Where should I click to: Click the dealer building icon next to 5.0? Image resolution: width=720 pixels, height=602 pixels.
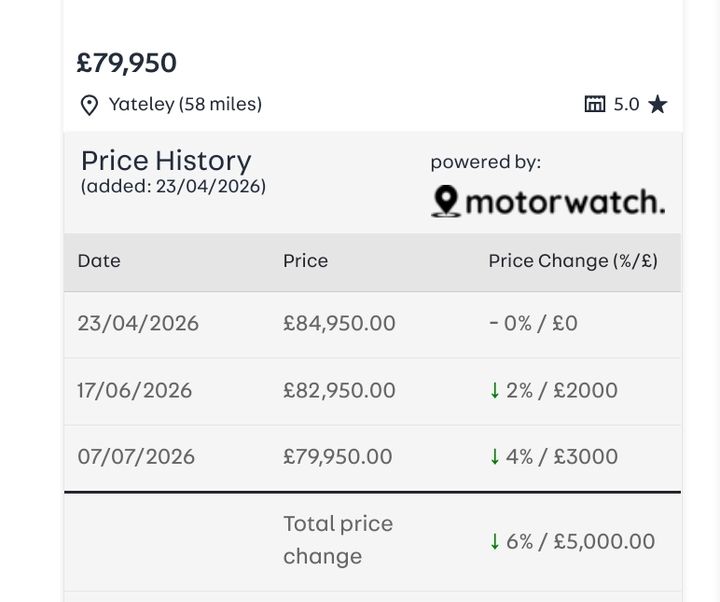(595, 104)
